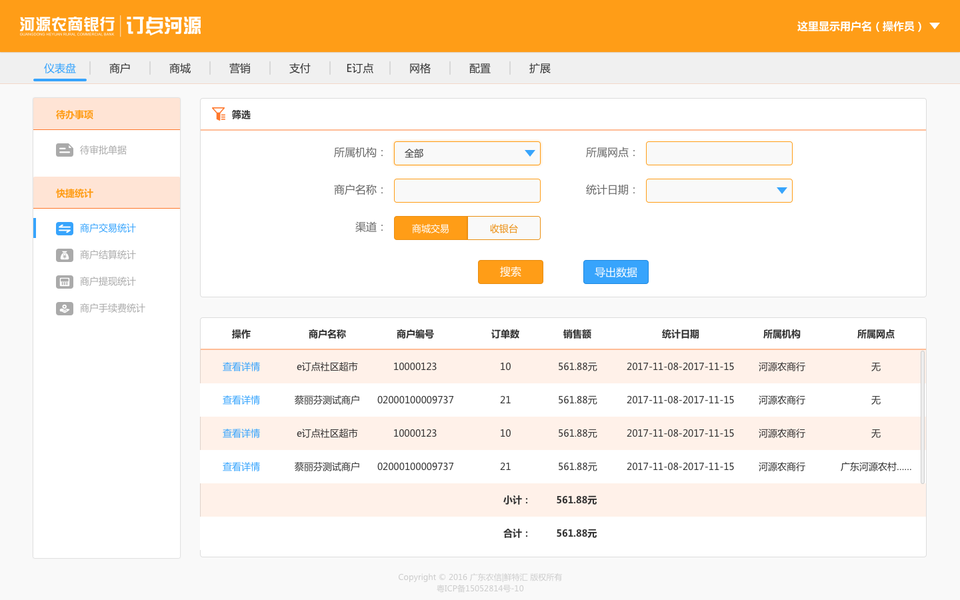This screenshot has width=960, height=600.
Task: Click the 销售额 column header
Action: [577, 334]
